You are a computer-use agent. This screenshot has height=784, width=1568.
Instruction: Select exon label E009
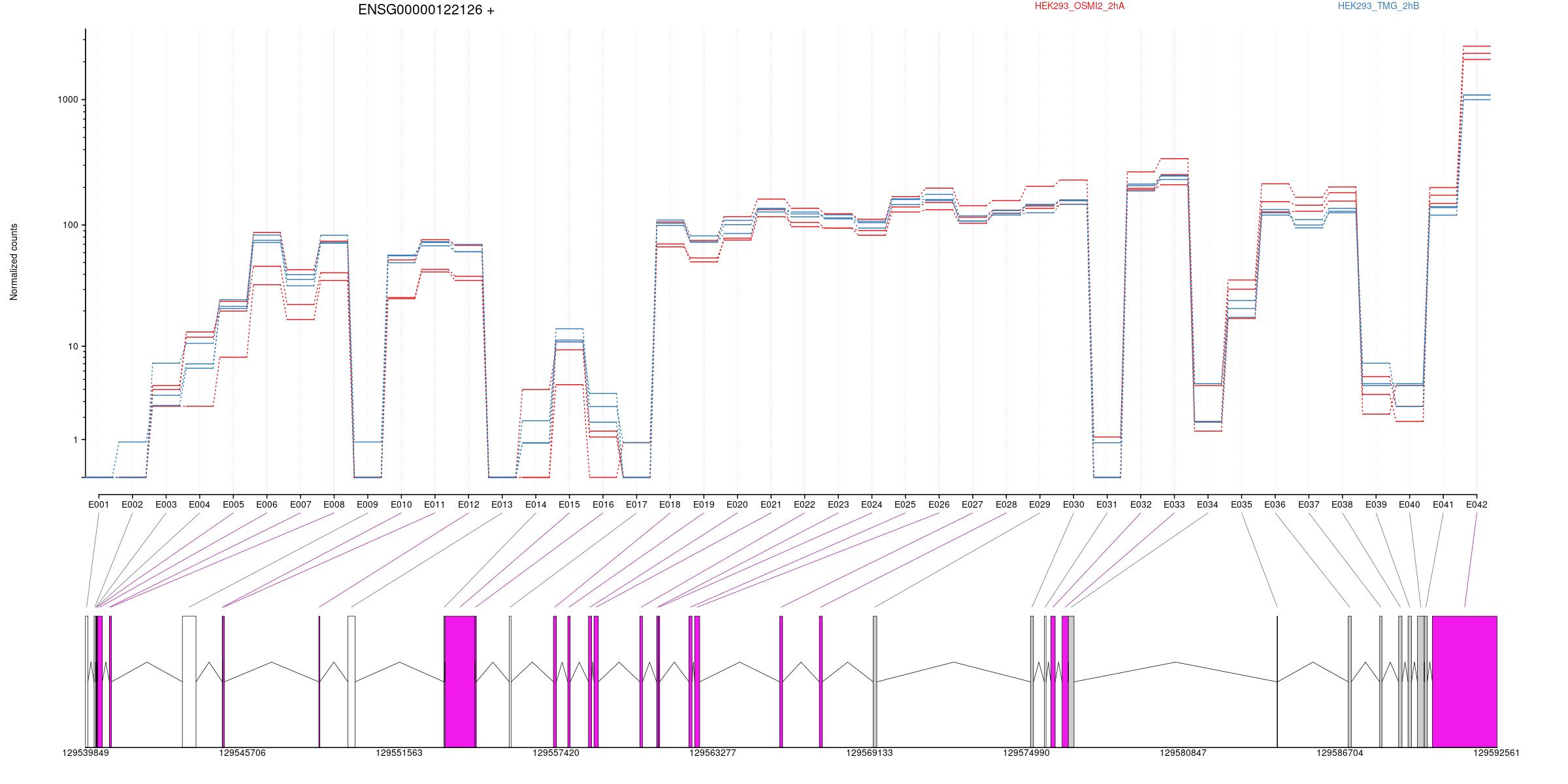[x=367, y=504]
